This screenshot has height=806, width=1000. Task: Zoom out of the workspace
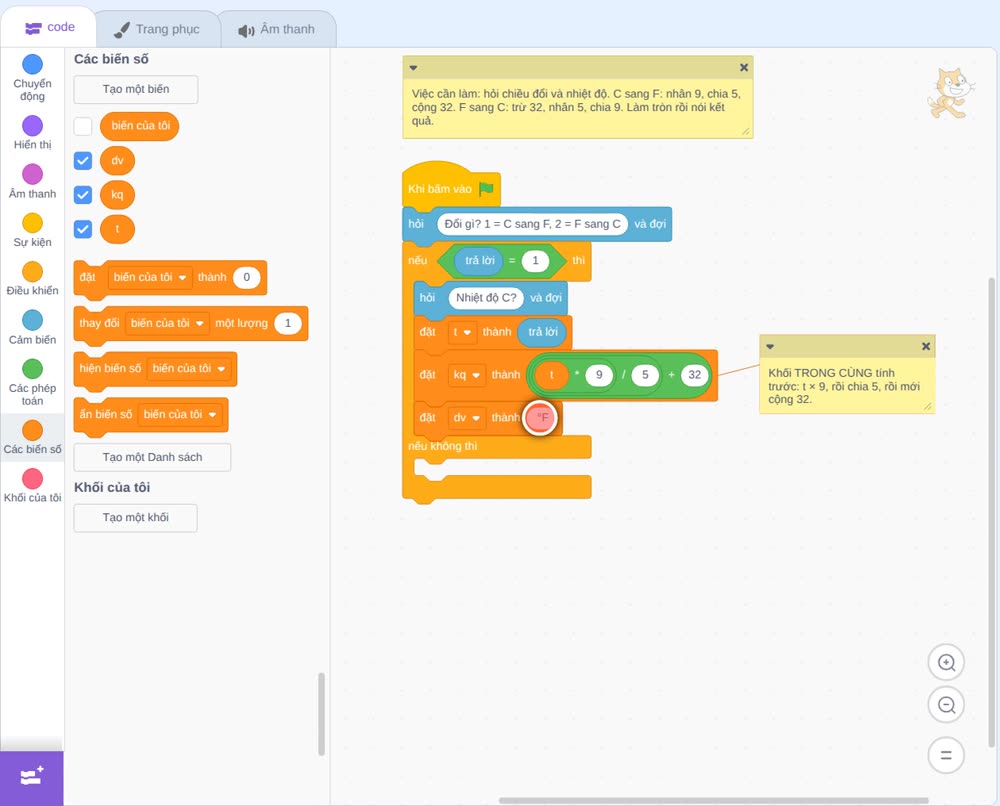(946, 705)
